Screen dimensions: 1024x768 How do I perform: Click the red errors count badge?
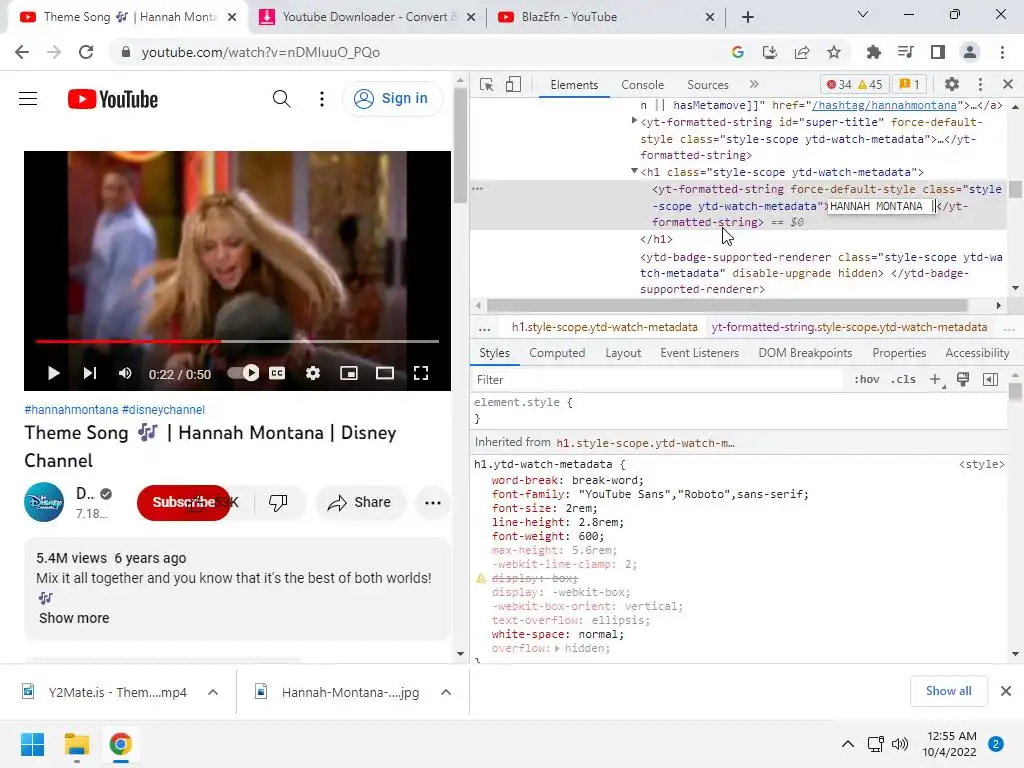tap(839, 84)
